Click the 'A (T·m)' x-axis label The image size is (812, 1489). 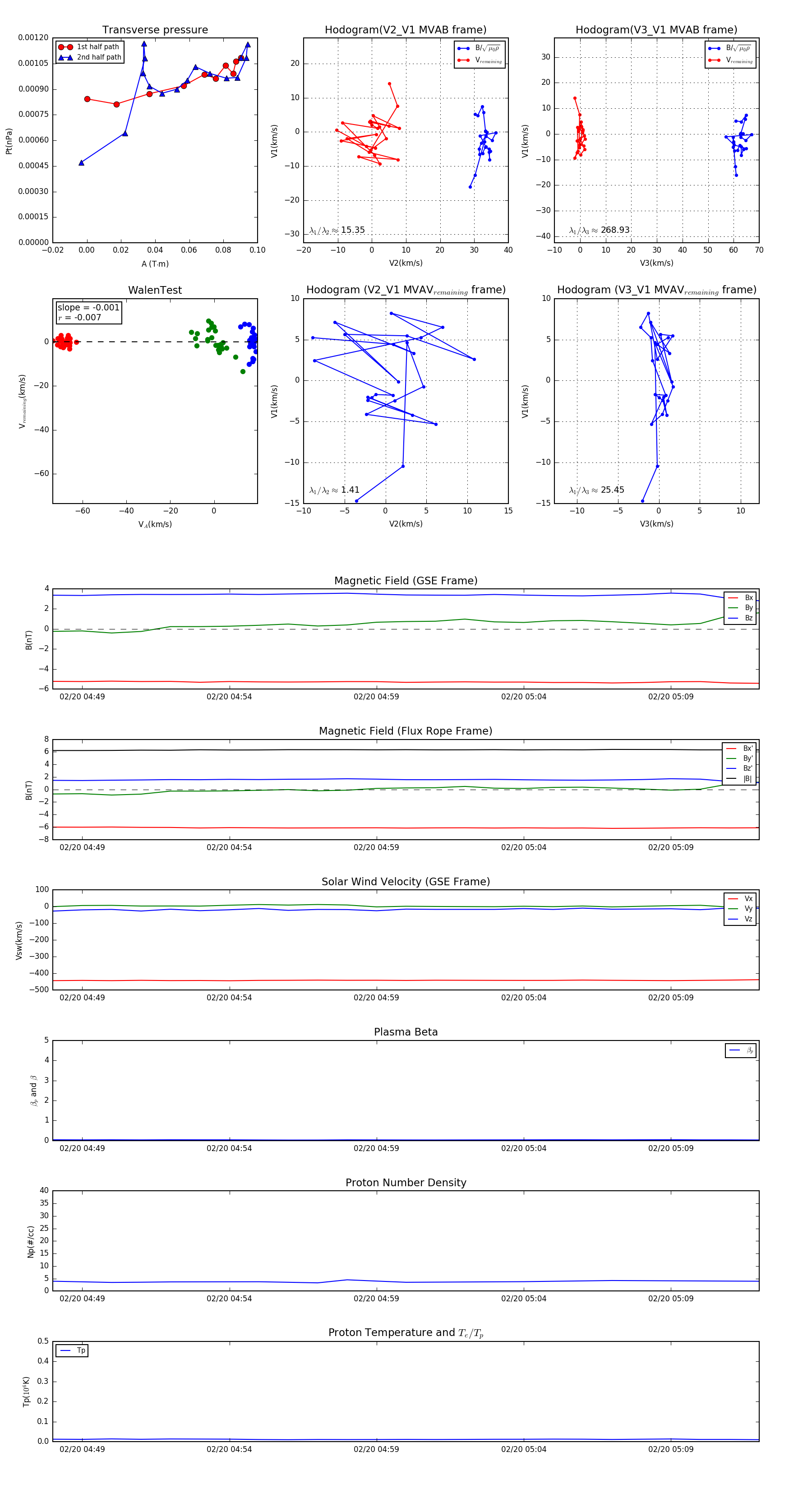(155, 264)
